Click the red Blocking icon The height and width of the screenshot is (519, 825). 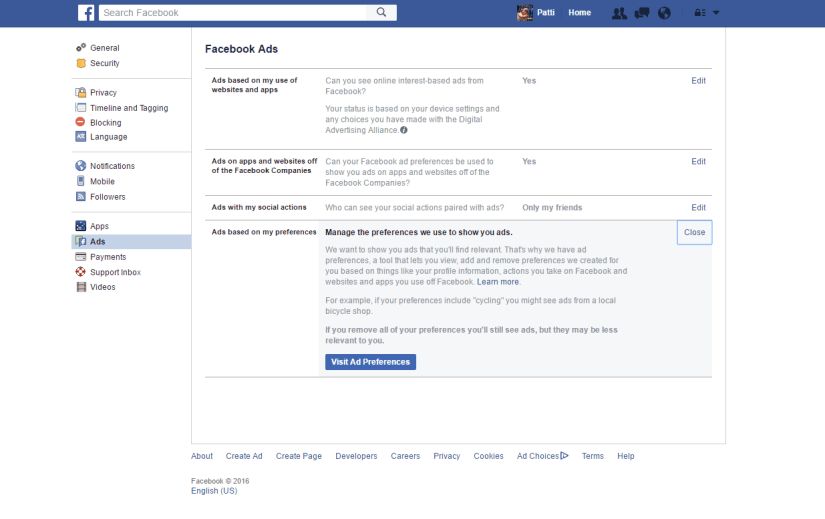coord(80,122)
